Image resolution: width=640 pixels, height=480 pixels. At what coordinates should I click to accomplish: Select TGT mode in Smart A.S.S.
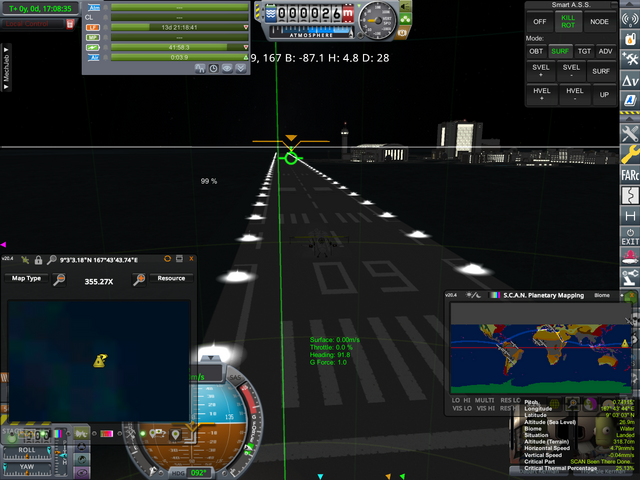584,51
